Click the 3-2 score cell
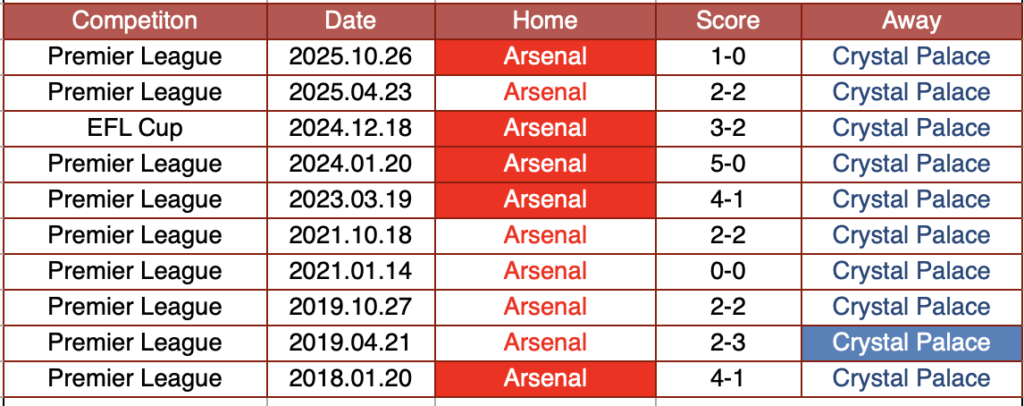 728,128
